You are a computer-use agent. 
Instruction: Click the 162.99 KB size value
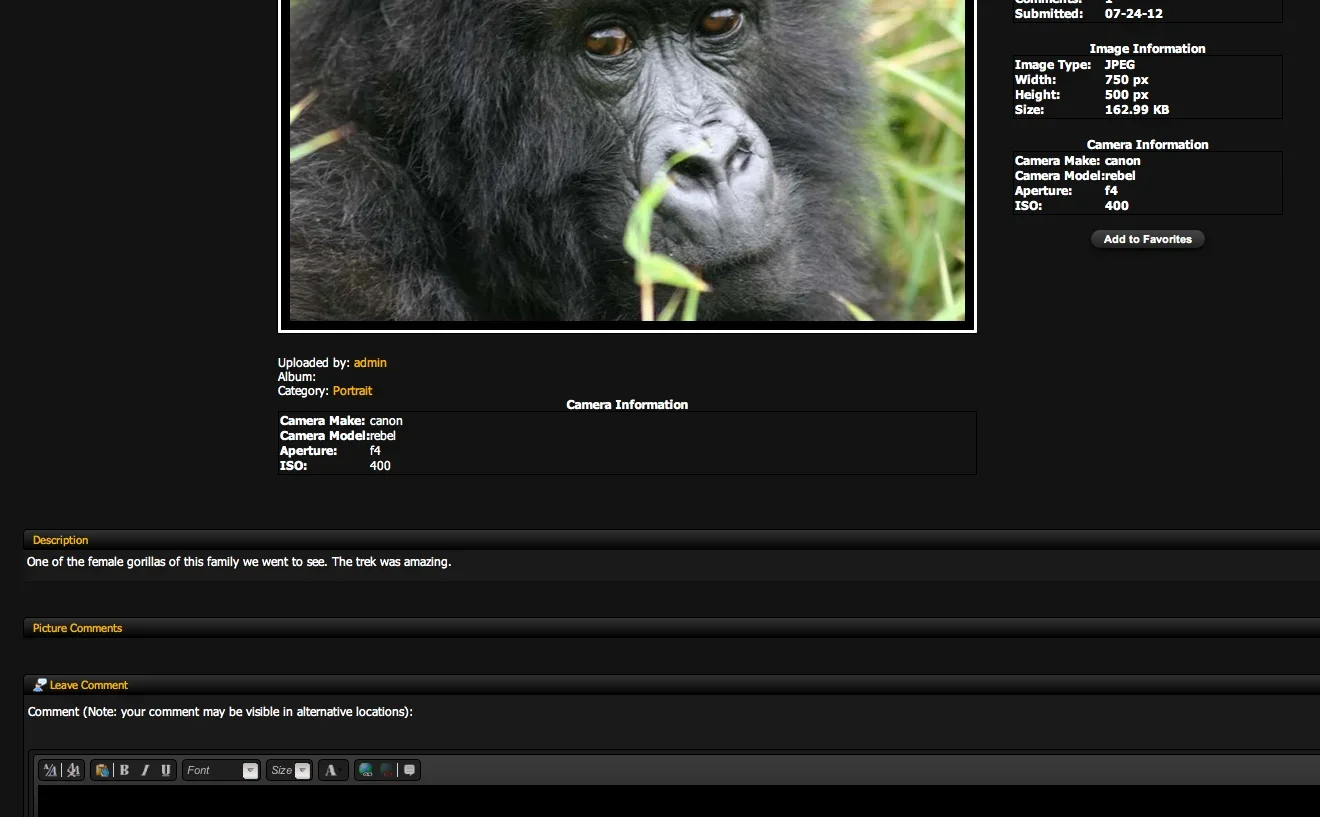pyautogui.click(x=1137, y=110)
